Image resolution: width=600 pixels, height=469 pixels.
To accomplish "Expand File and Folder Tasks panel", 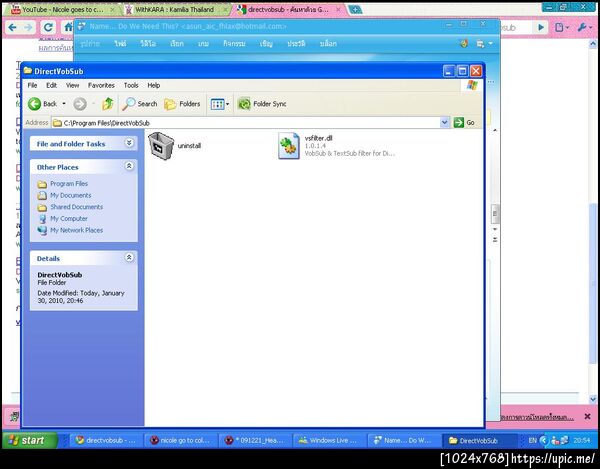I will [129, 143].
